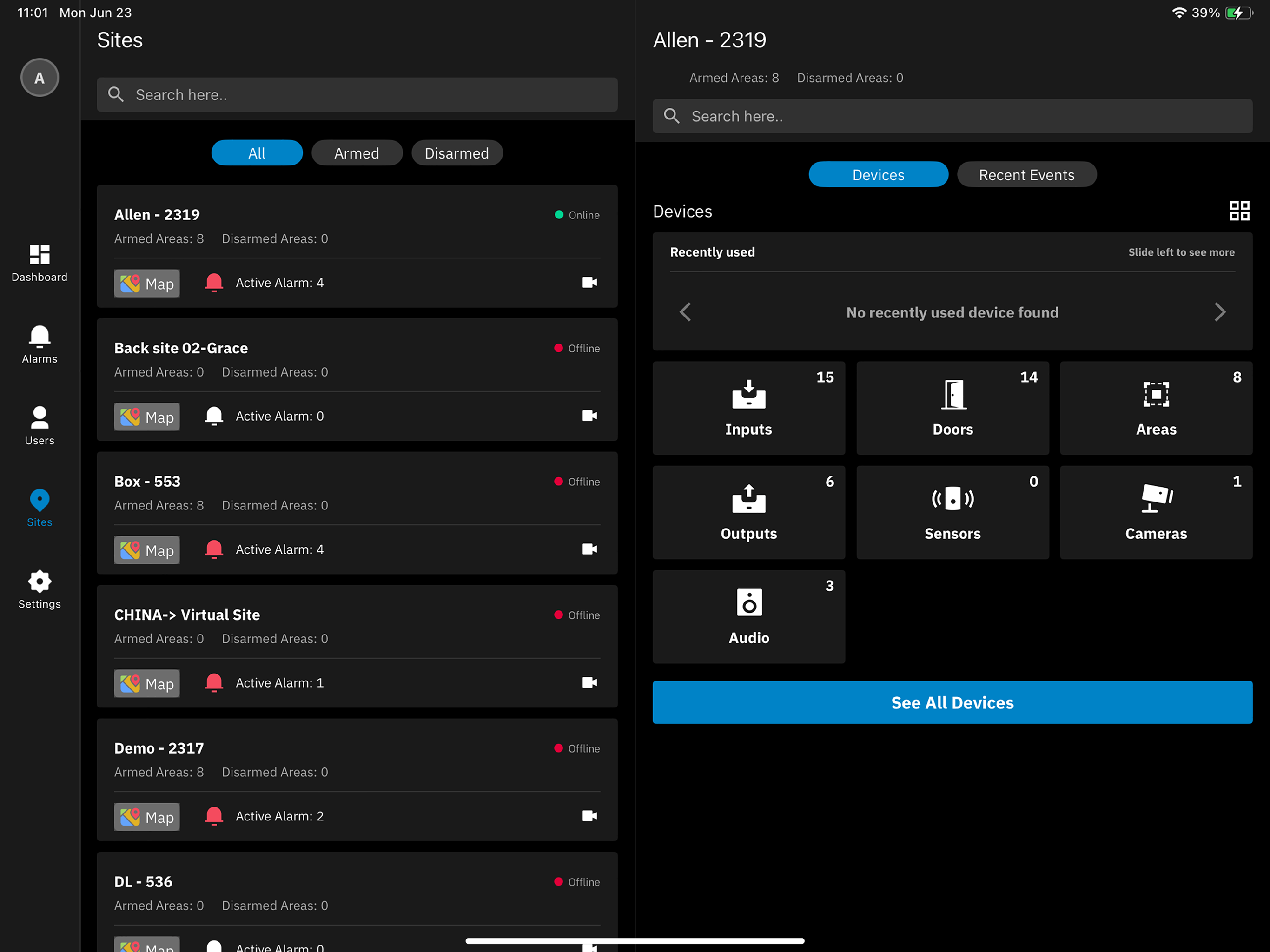Tap the red alarm bell for Box - 553
Screen dimensions: 1270x952
pos(214,549)
